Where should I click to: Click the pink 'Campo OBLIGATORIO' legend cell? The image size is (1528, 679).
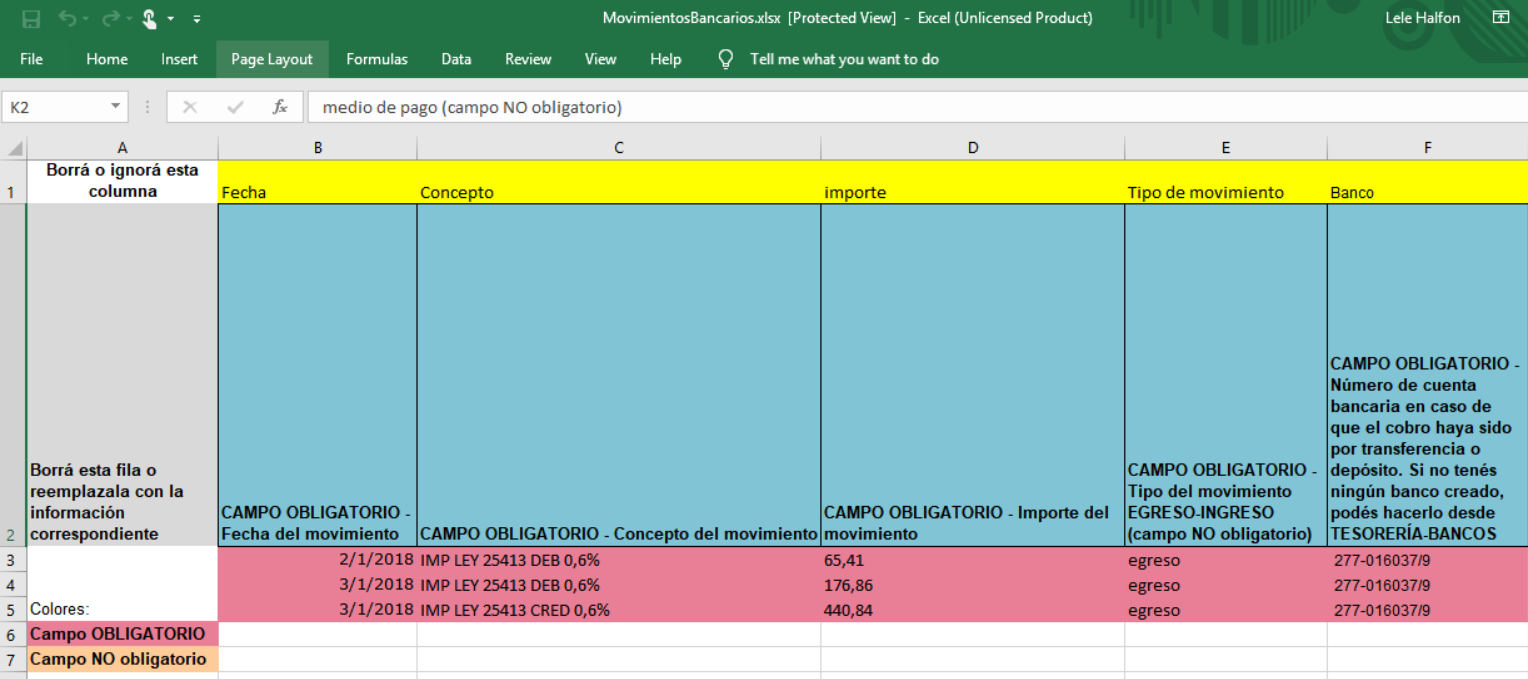pos(122,634)
